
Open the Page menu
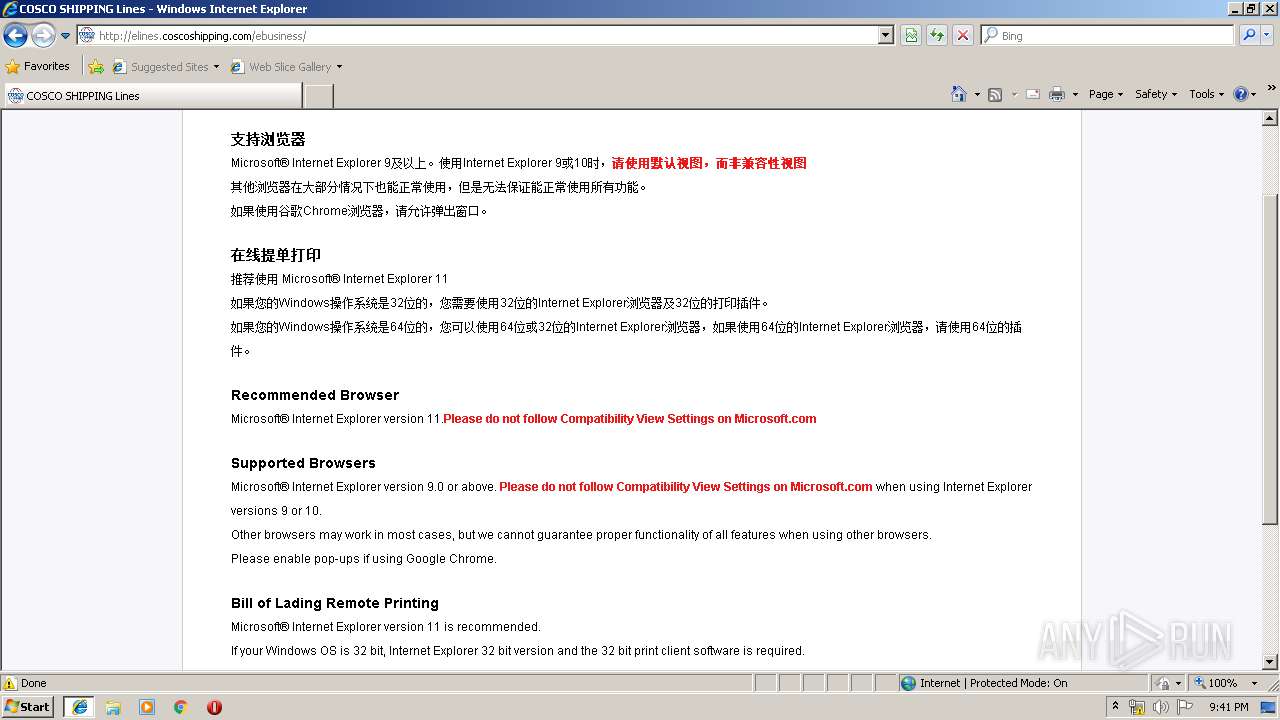coord(1106,94)
